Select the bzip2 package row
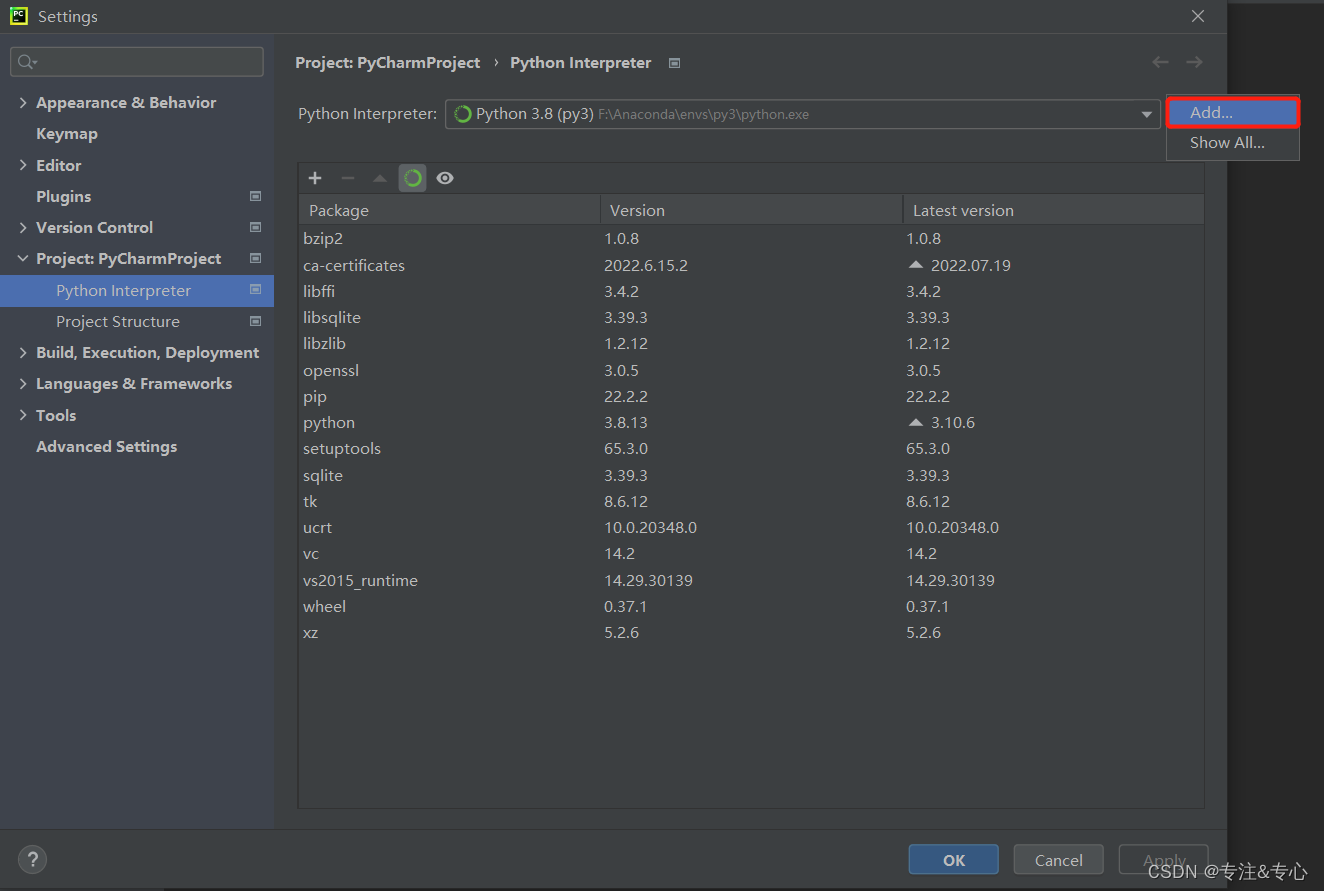The width and height of the screenshot is (1324, 891). coord(751,238)
